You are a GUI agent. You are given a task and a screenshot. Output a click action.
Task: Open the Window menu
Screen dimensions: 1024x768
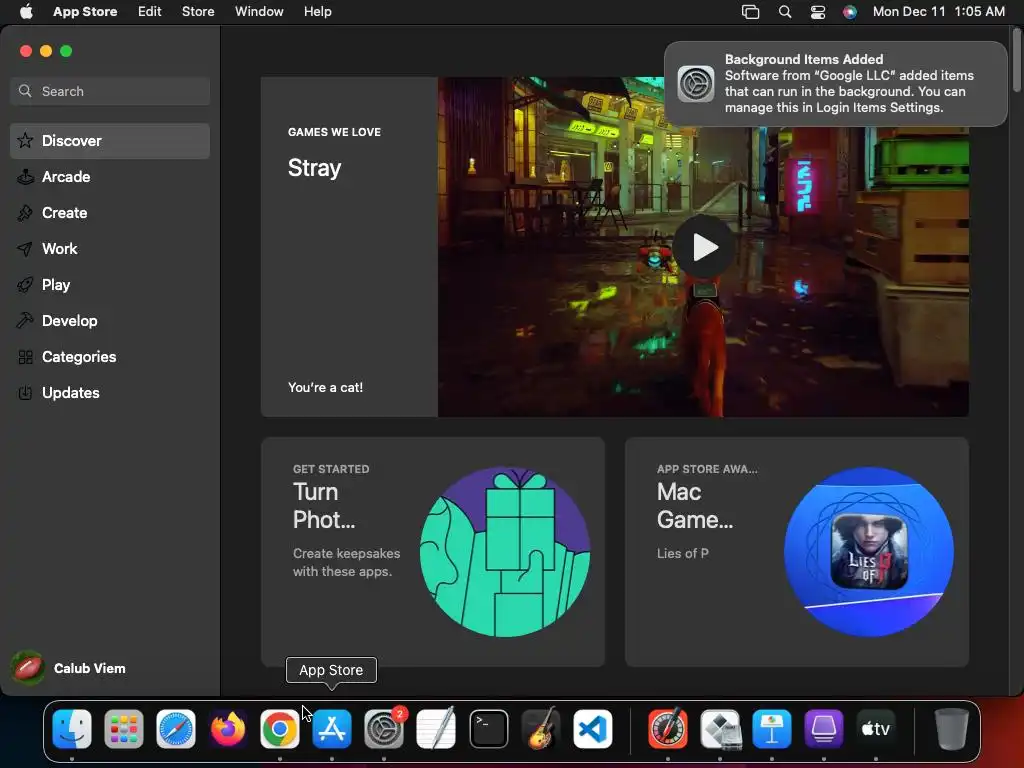[x=259, y=12]
